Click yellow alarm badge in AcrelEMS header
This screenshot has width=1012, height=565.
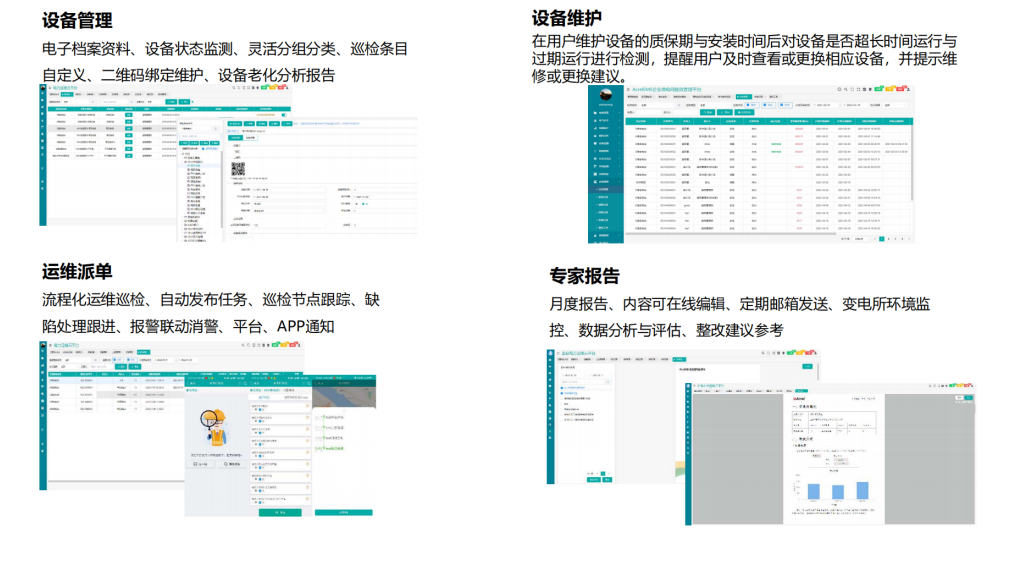(x=888, y=88)
